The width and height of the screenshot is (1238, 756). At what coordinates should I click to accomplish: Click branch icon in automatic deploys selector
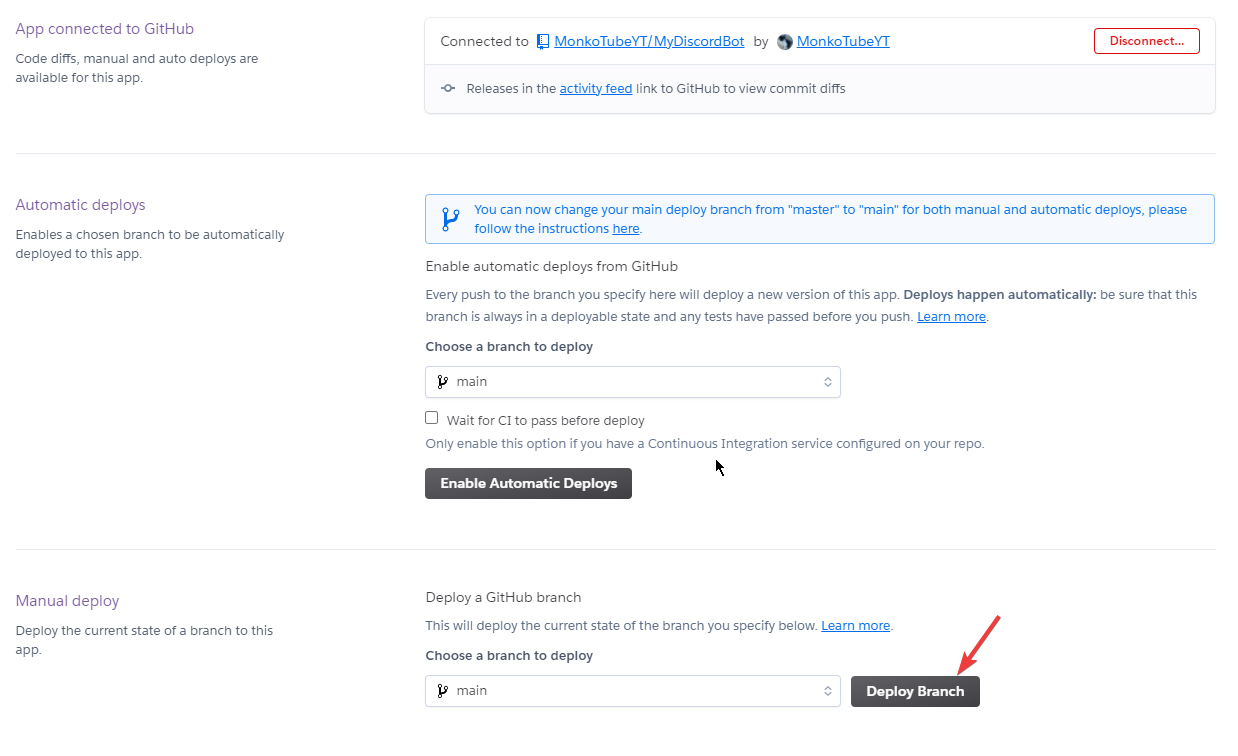pos(442,382)
